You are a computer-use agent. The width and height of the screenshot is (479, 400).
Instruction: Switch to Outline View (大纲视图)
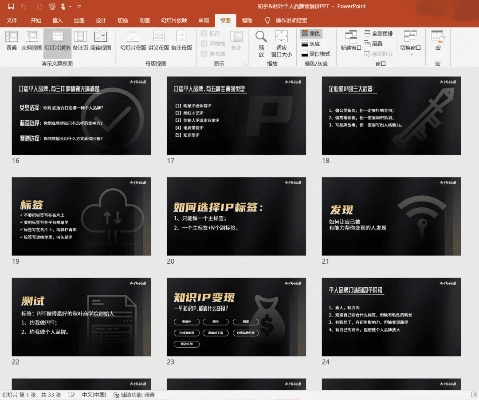click(32, 40)
